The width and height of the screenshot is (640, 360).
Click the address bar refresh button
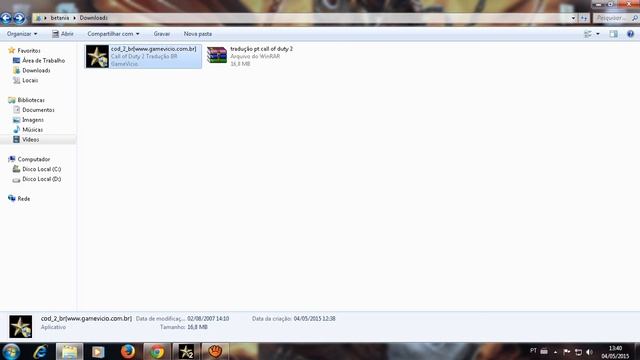pyautogui.click(x=584, y=18)
